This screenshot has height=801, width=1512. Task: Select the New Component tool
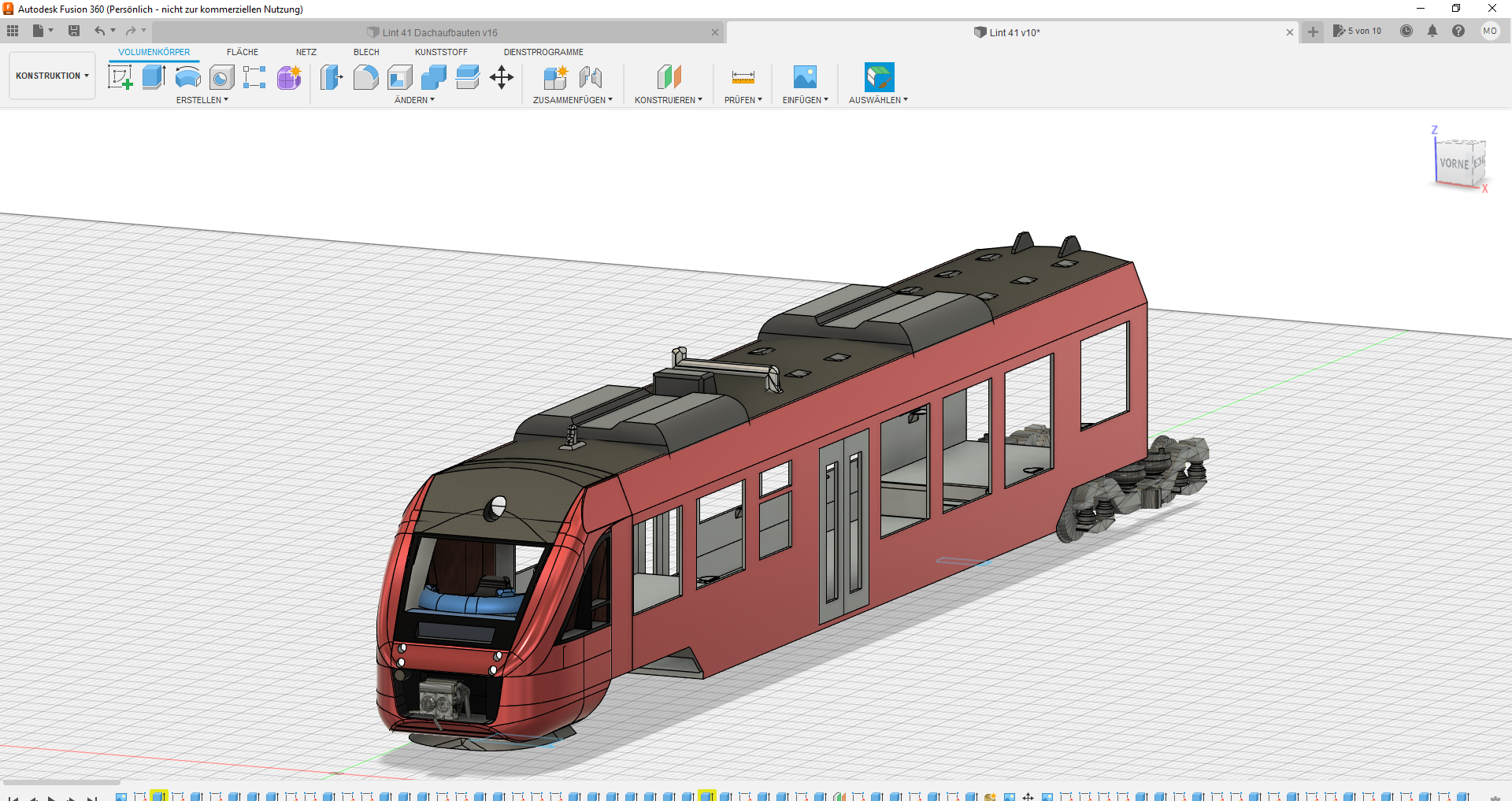(x=555, y=77)
